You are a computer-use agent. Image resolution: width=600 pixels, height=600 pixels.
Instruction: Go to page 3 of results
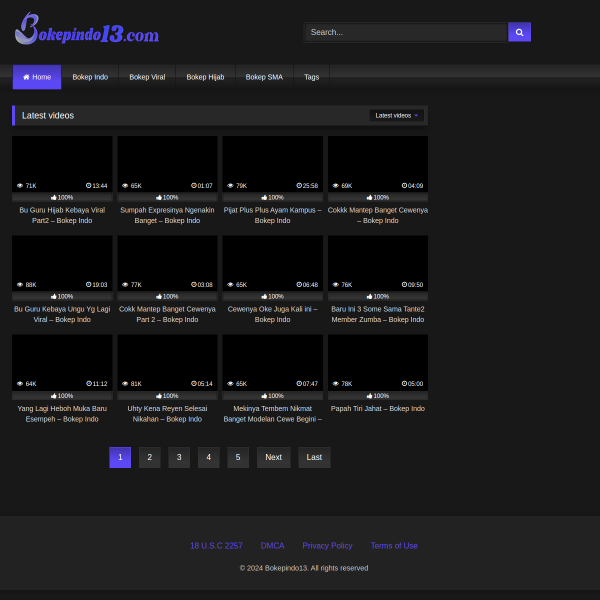click(179, 457)
